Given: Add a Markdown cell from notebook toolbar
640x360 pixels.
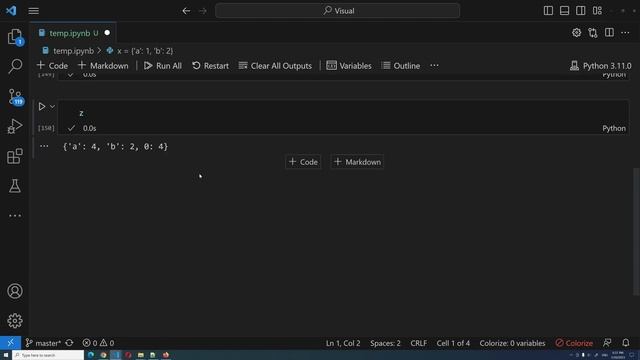Looking at the screenshot, I should 103,66.
